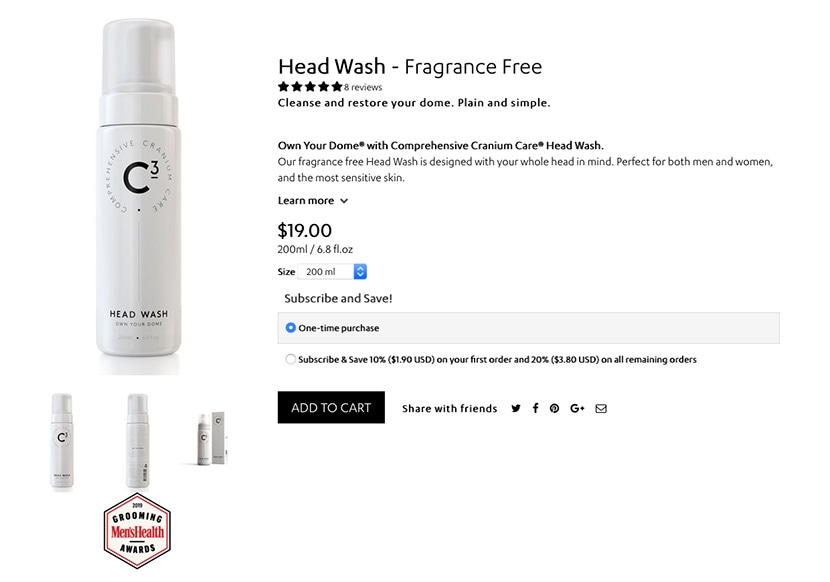
Task: Share product on Twitter icon
Action: click(516, 408)
